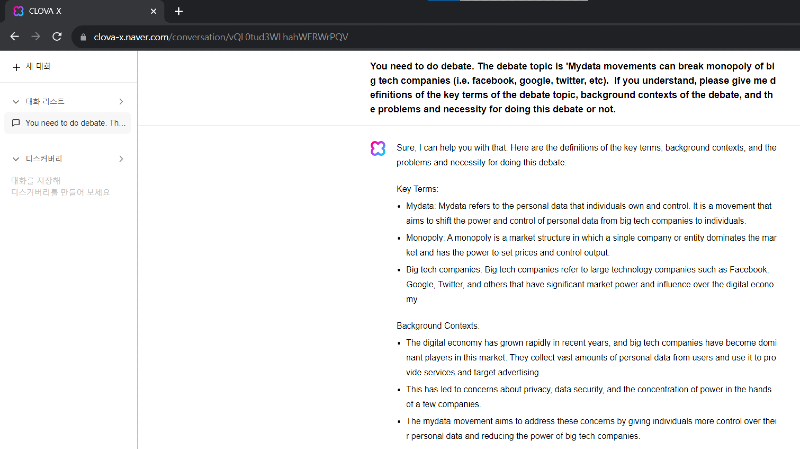Click 'The digital economy has grown rapidly' bullet
This screenshot has height=449, width=800.
[591, 357]
